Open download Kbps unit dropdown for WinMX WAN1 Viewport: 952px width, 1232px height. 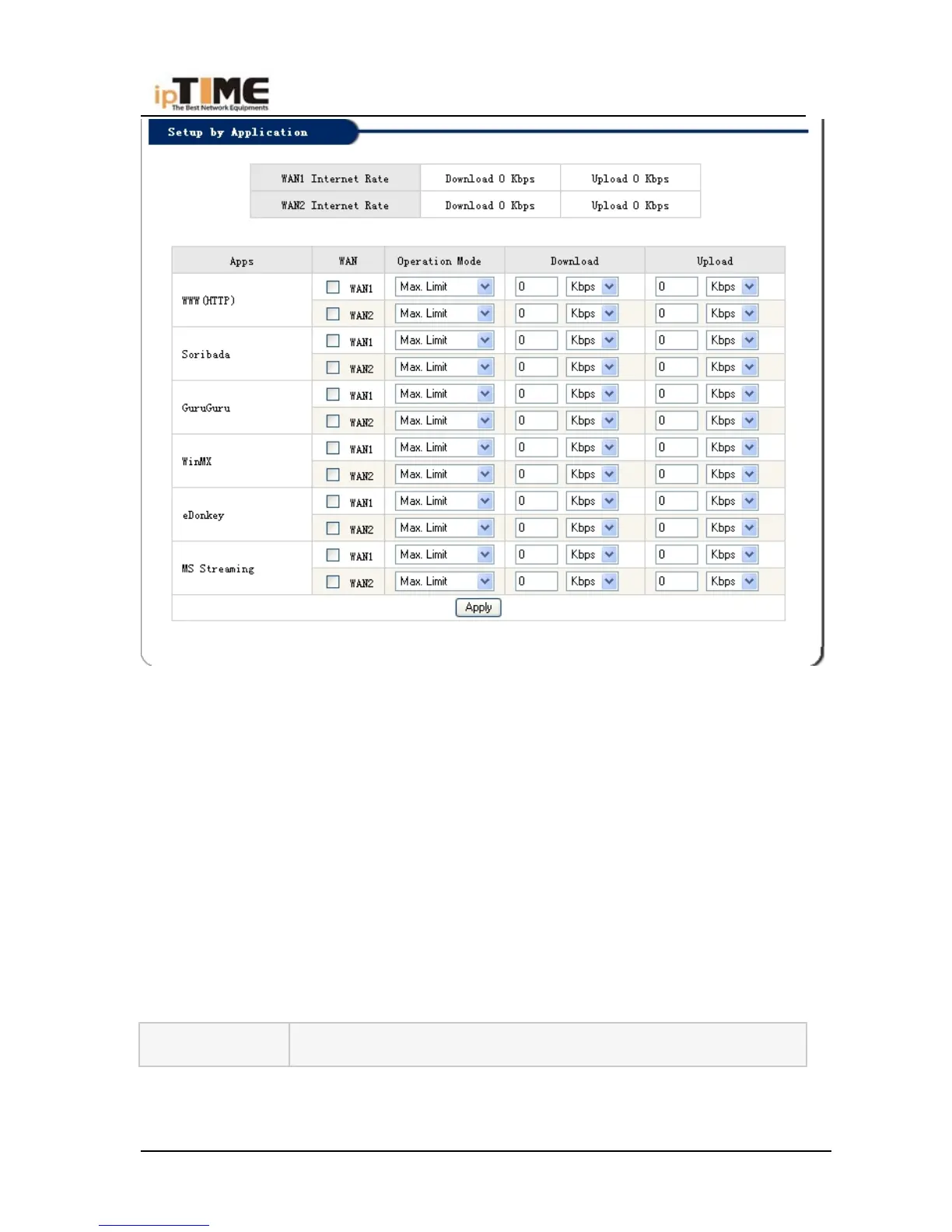pos(592,448)
